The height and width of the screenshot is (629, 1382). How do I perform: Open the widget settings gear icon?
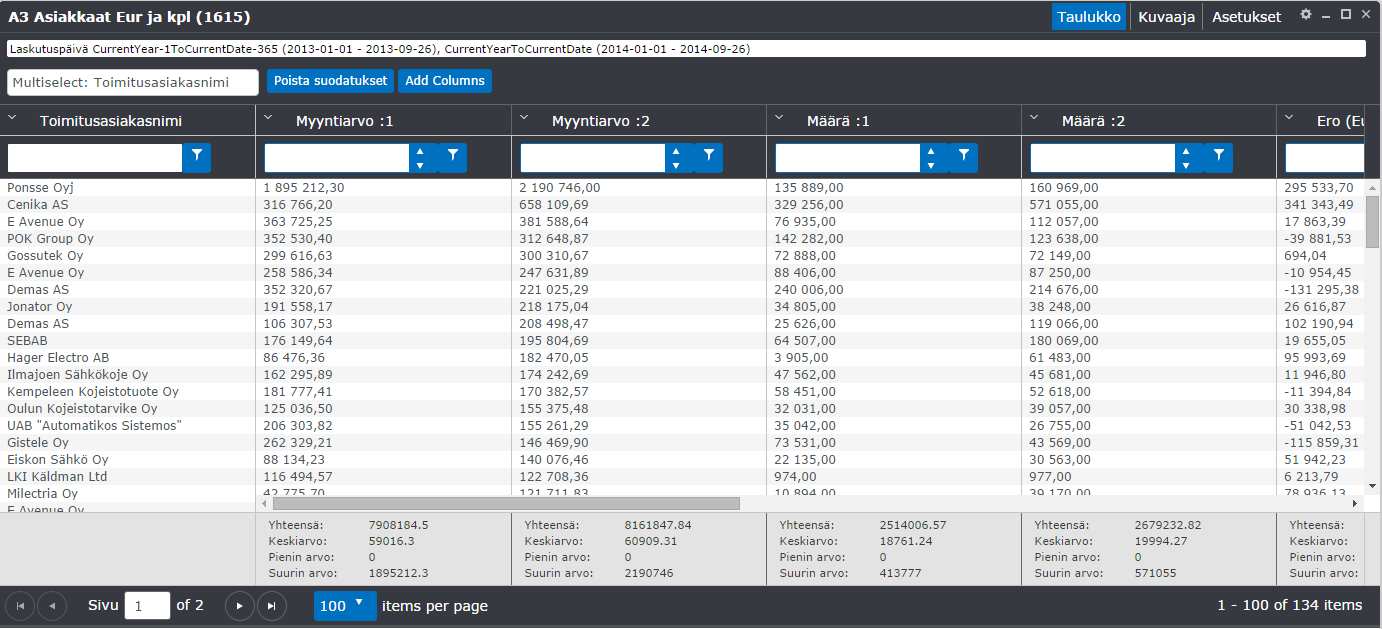click(x=1305, y=15)
